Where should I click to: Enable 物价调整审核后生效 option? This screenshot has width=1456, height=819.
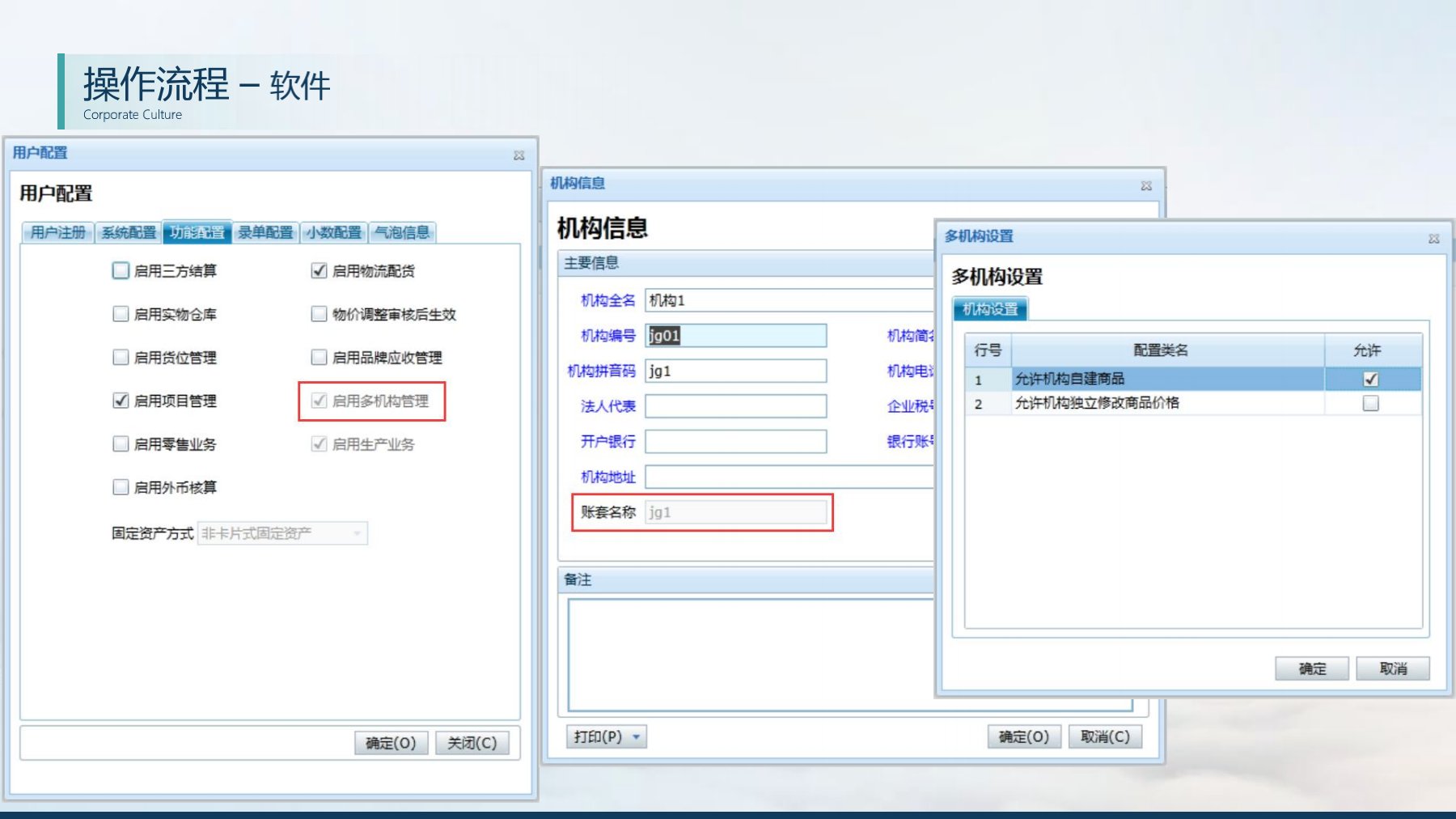(319, 314)
